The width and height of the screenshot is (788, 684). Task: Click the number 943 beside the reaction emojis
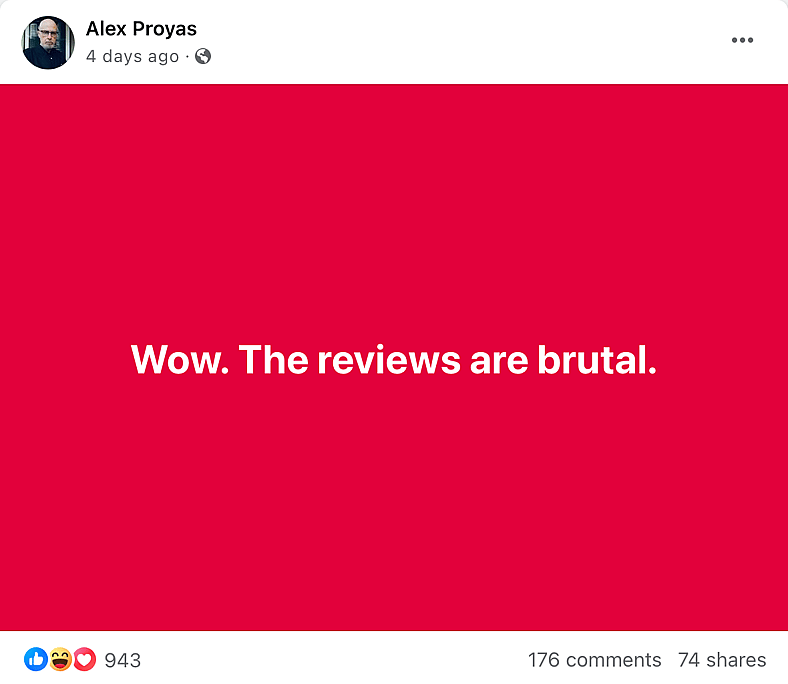click(122, 660)
